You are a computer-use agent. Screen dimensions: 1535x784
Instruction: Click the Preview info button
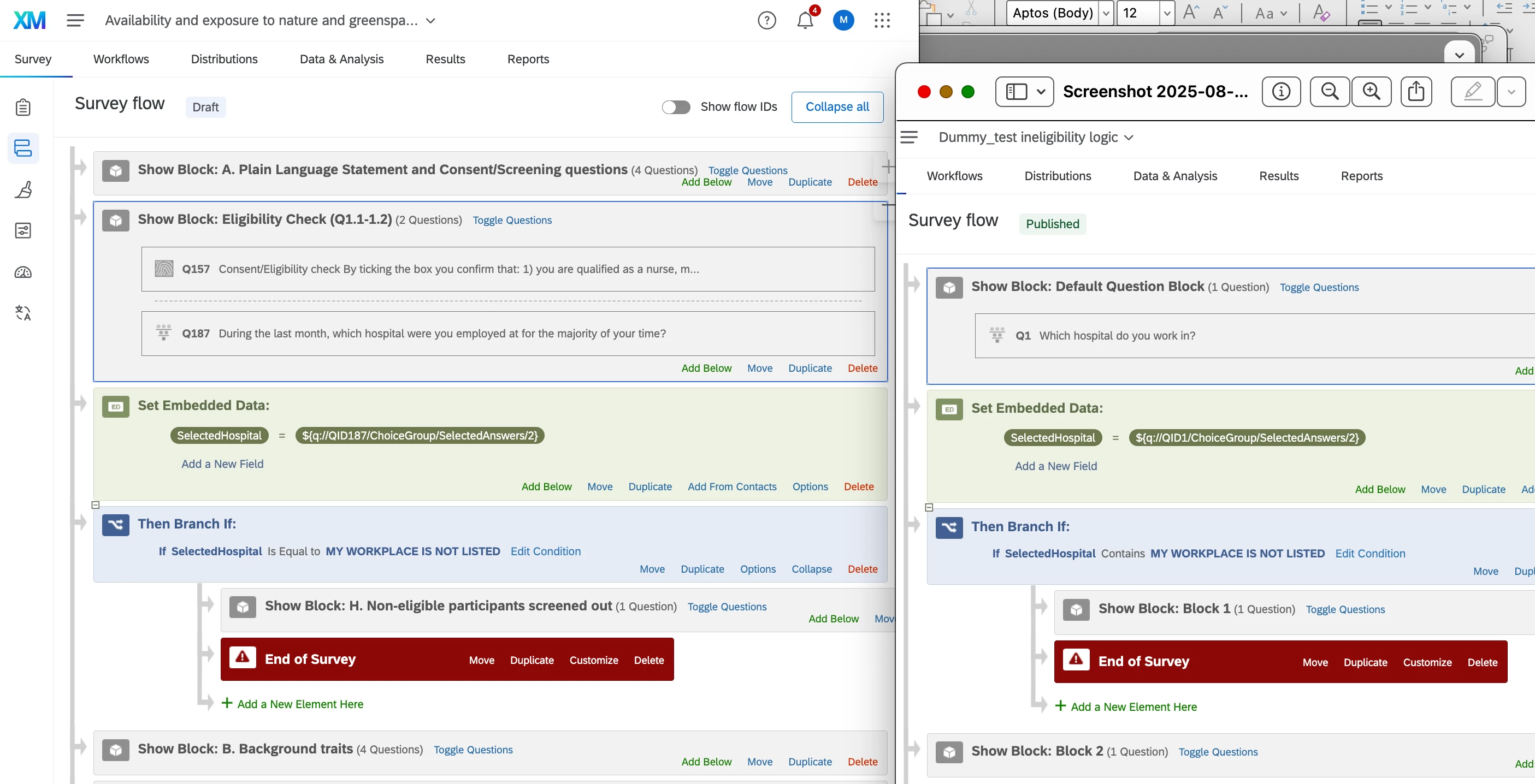click(x=1281, y=92)
